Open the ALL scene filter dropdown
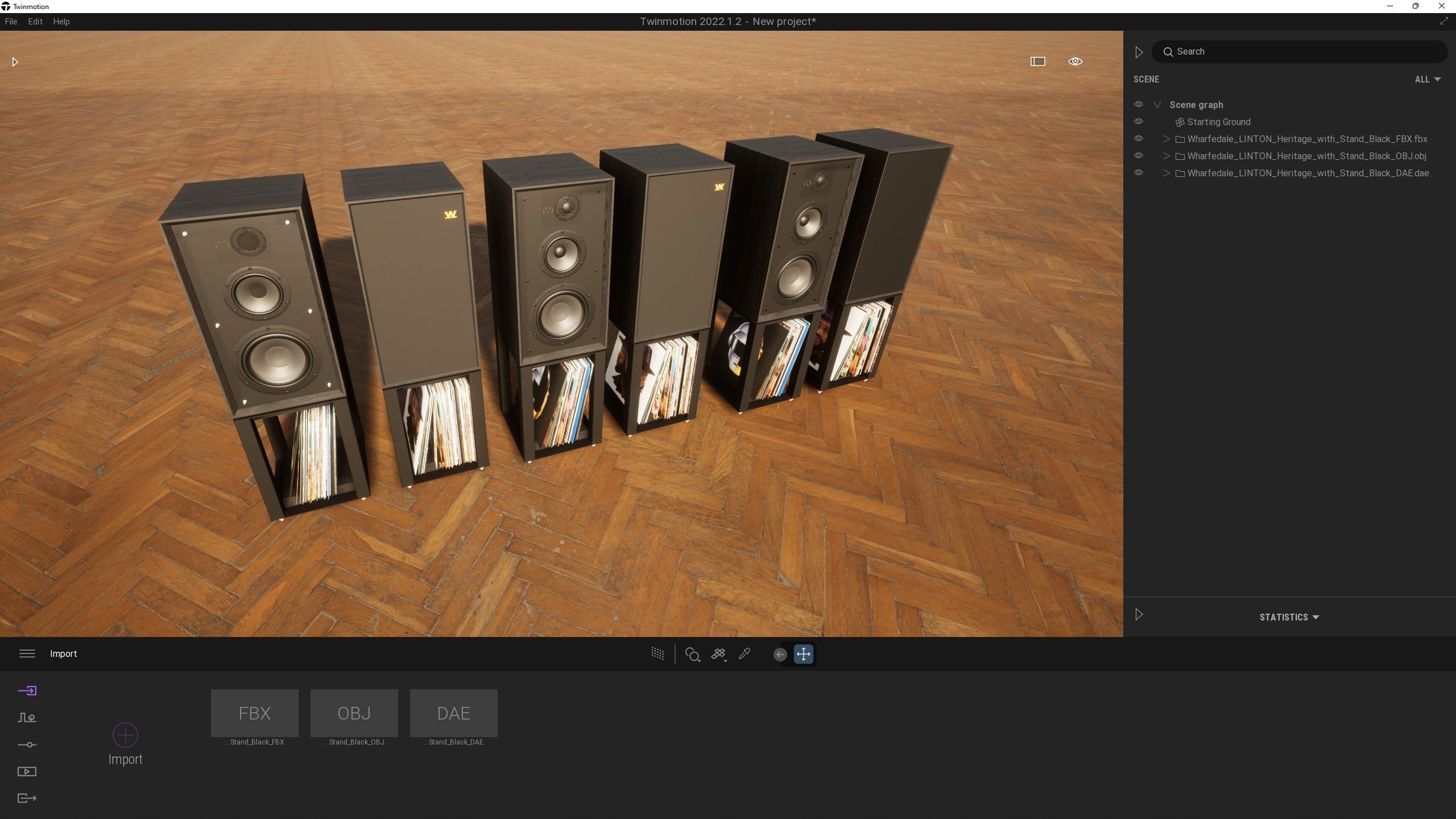1456x819 pixels. [x=1427, y=80]
